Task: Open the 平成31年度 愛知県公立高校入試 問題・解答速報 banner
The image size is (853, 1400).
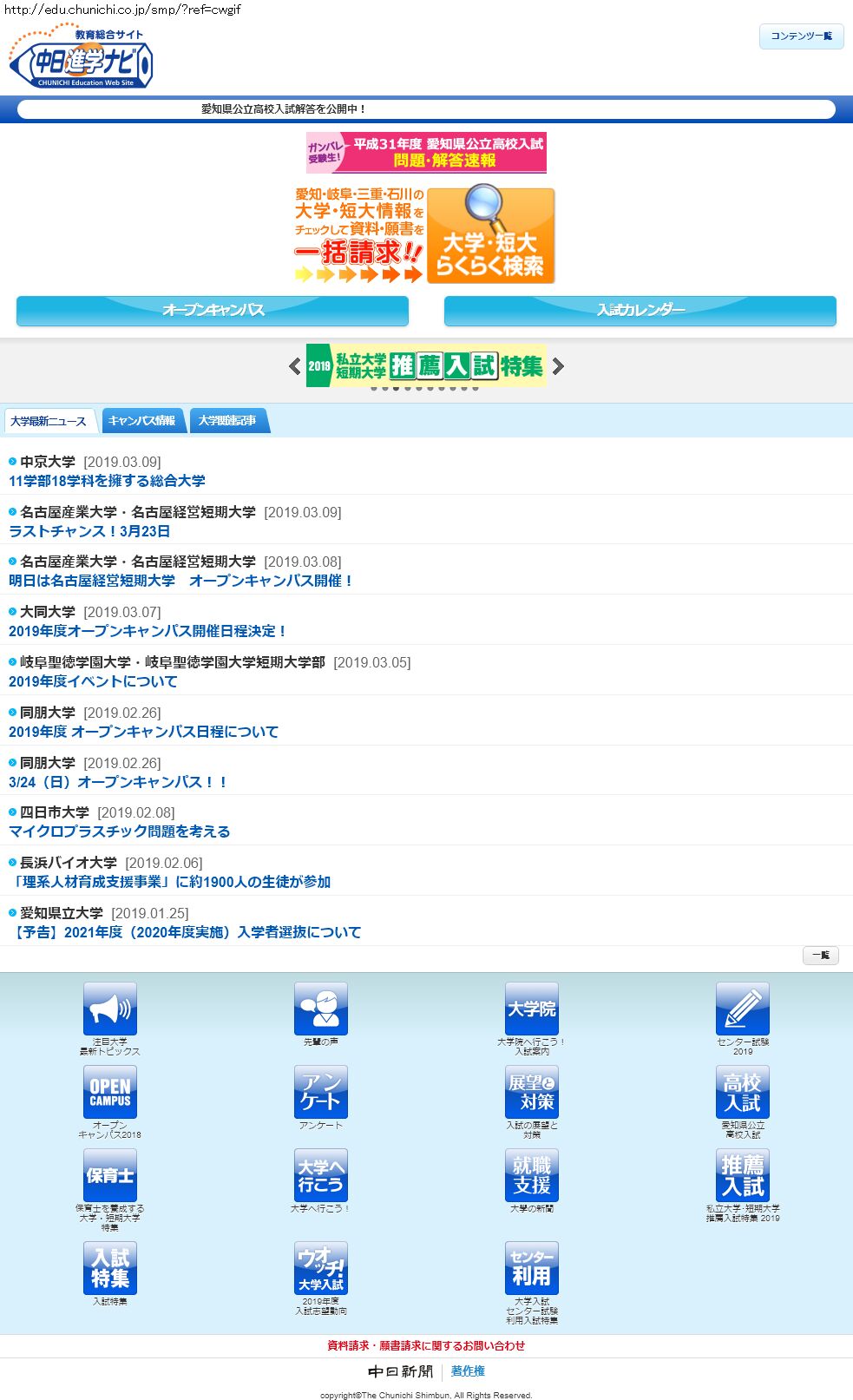Action: [426, 152]
